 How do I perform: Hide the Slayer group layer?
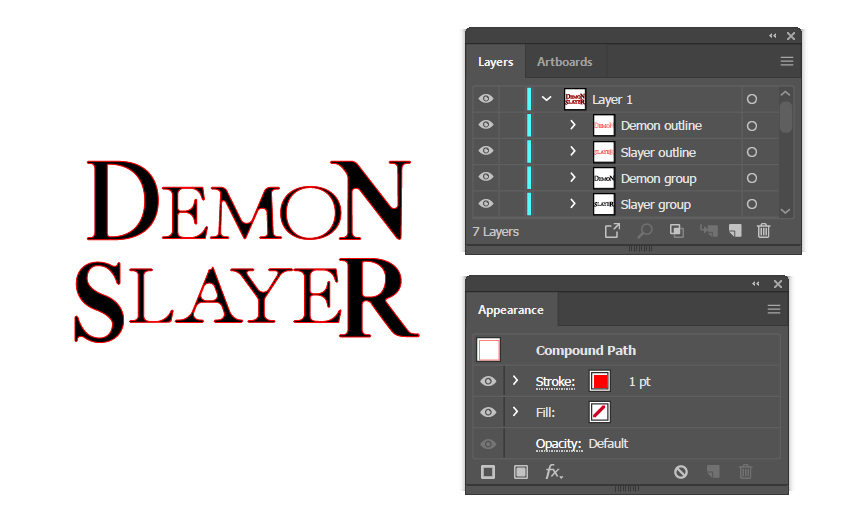click(x=486, y=203)
